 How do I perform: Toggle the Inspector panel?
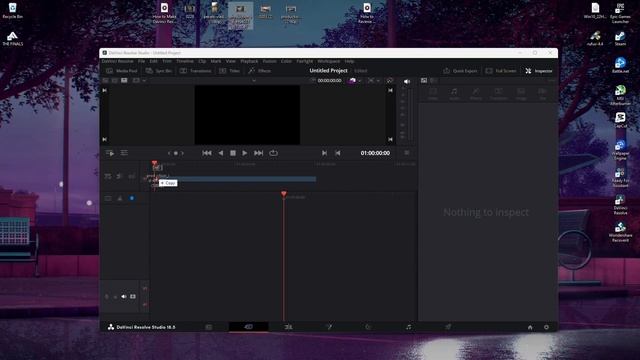click(x=539, y=71)
